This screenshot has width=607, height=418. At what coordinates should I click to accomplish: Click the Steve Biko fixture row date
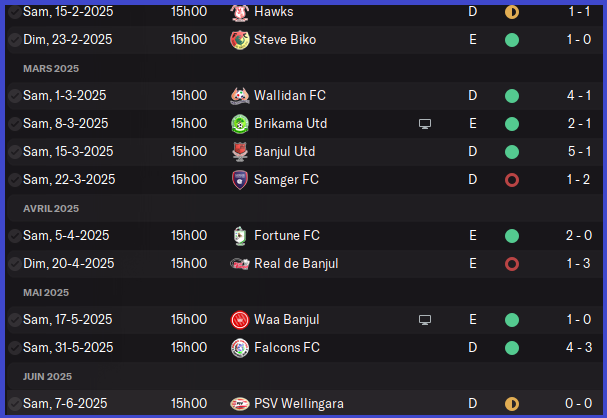tap(68, 40)
